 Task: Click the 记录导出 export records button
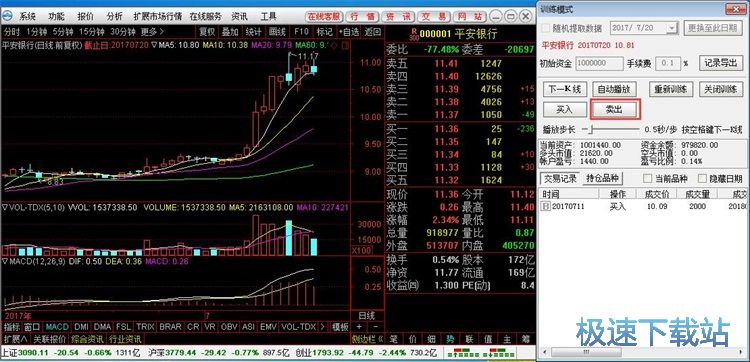721,63
